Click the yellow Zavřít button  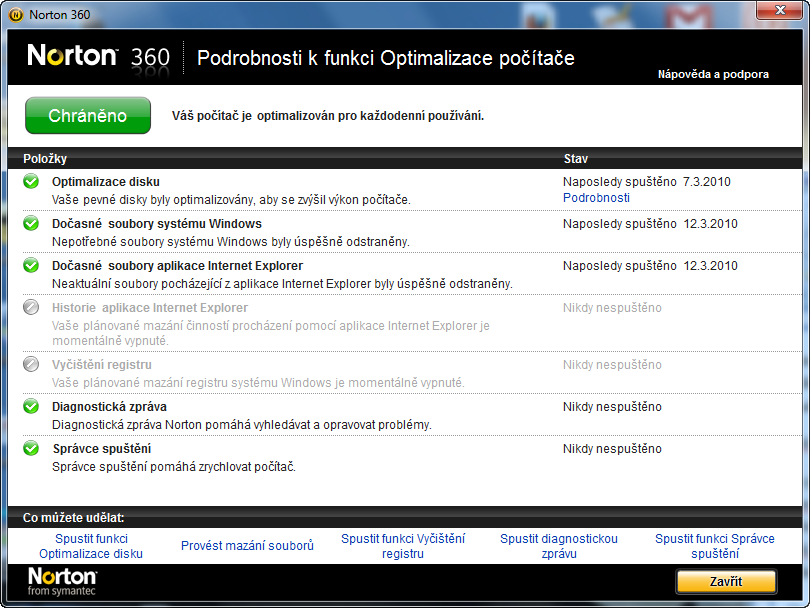point(726,582)
